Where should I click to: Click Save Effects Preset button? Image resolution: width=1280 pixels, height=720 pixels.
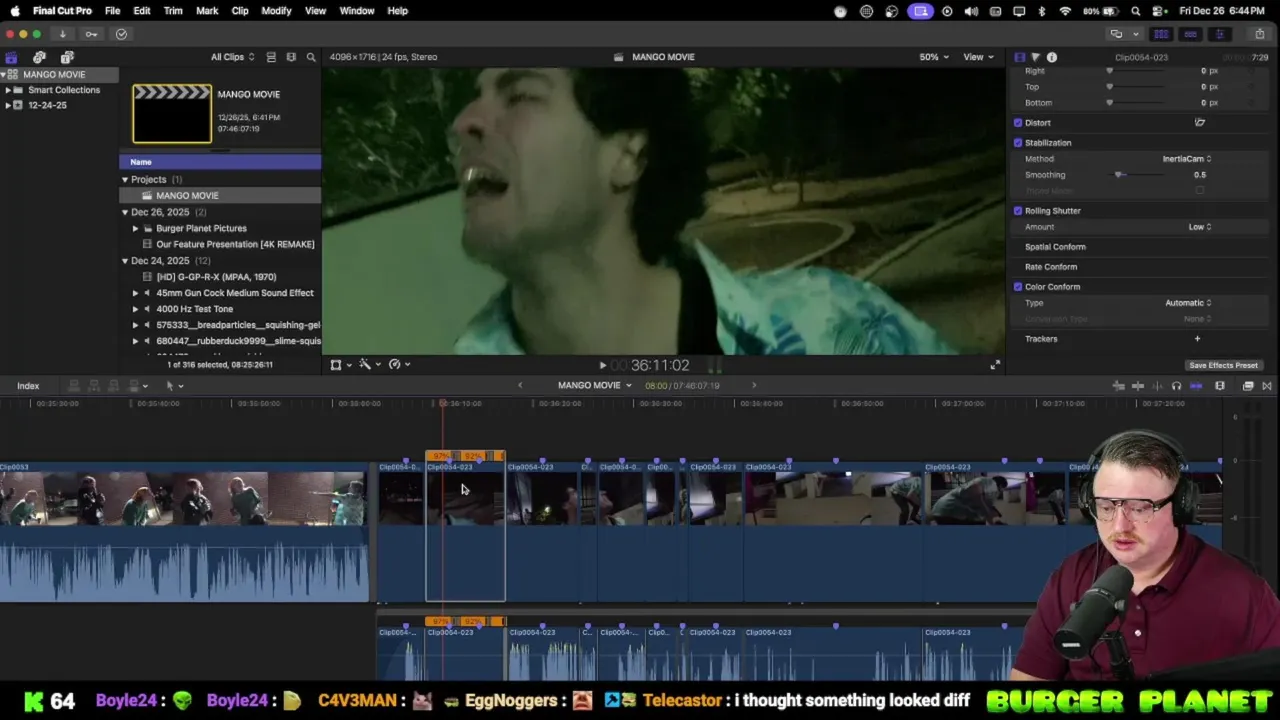point(1224,366)
